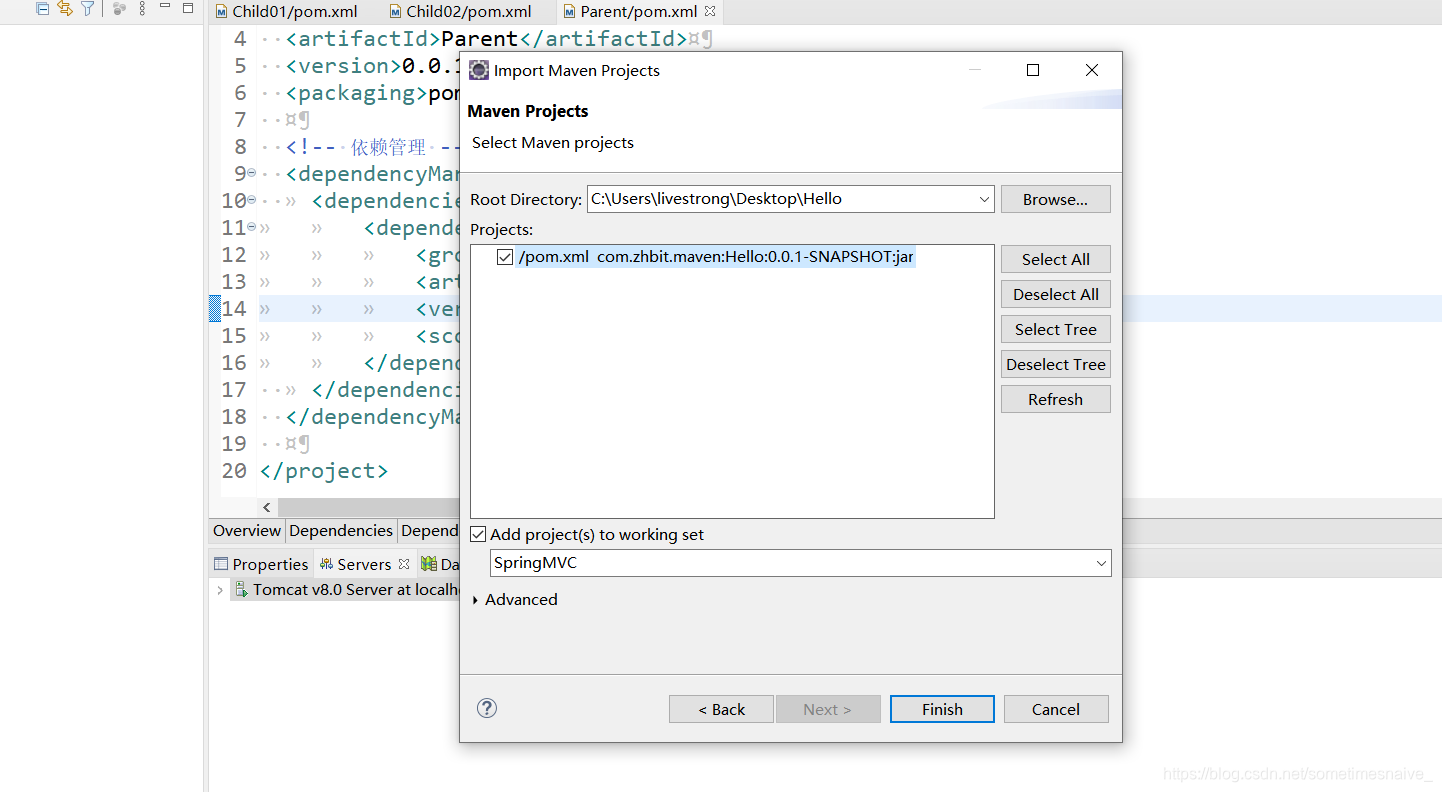Click the < Back button

[x=721, y=709]
